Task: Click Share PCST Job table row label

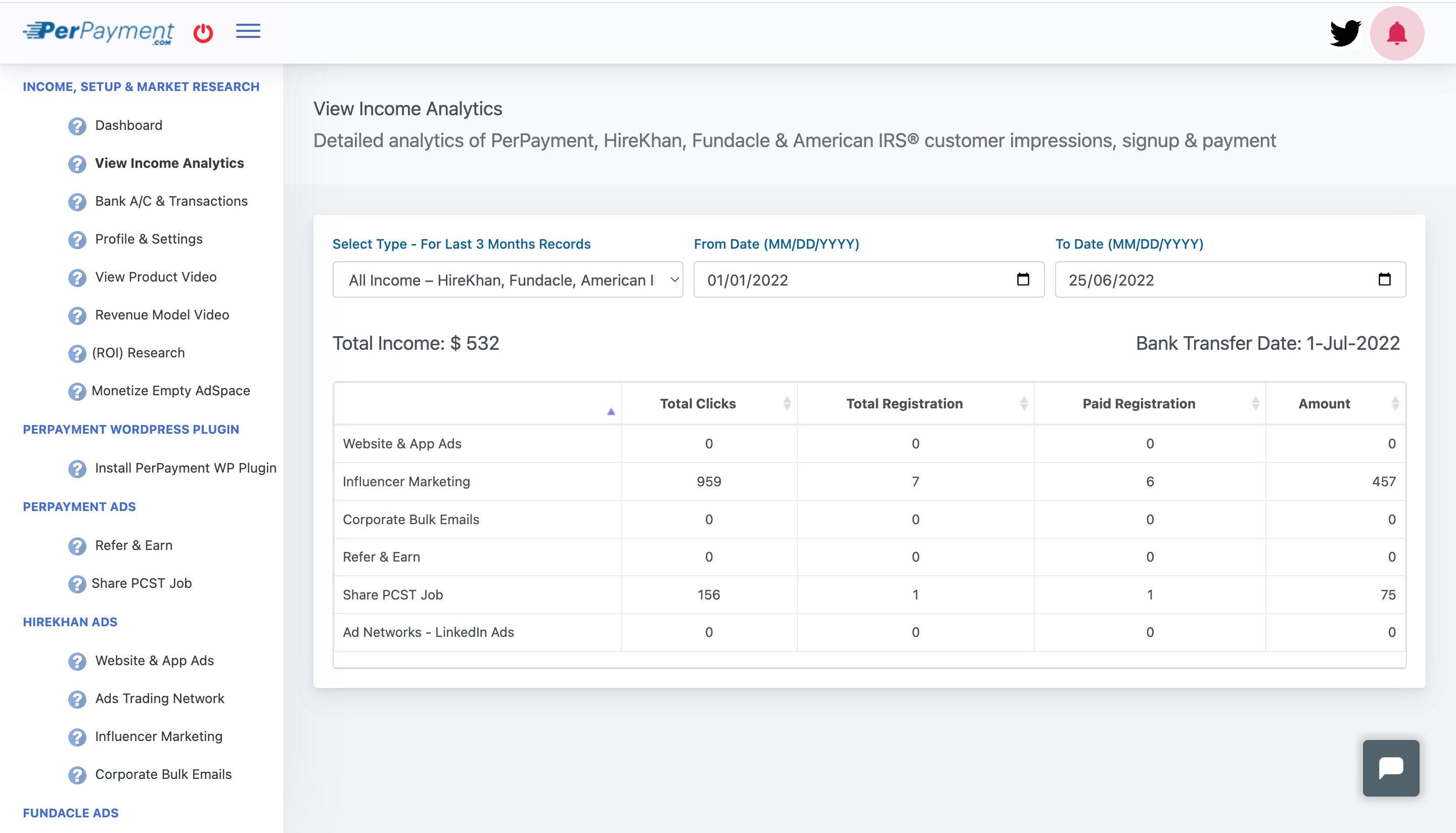Action: [x=392, y=595]
